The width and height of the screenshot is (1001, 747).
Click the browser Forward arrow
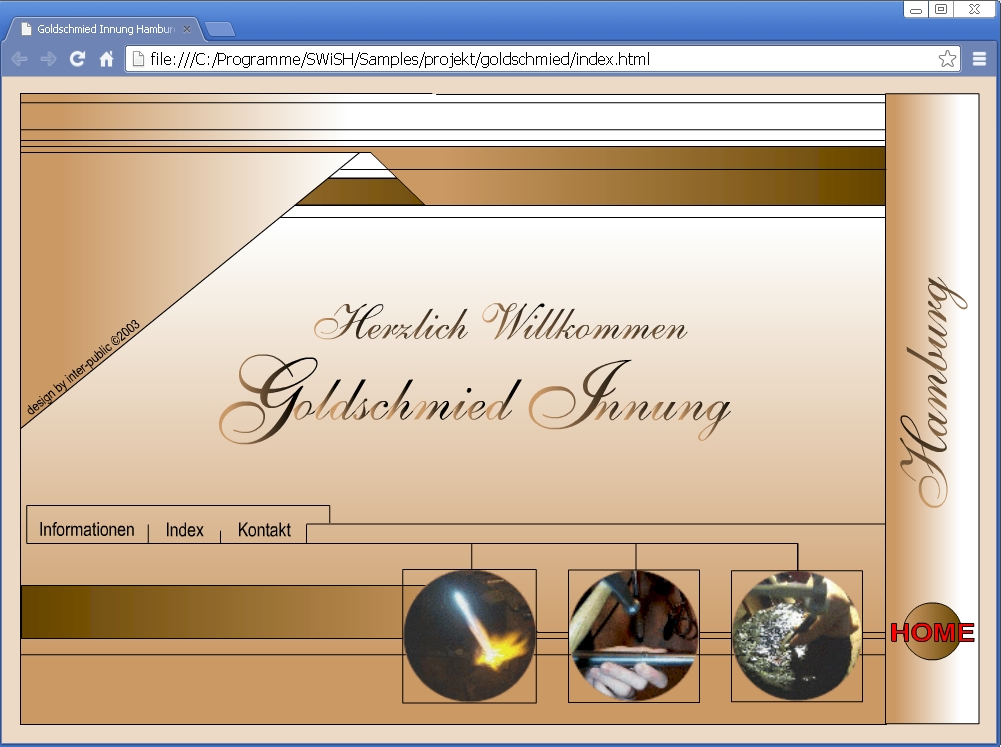[x=48, y=59]
